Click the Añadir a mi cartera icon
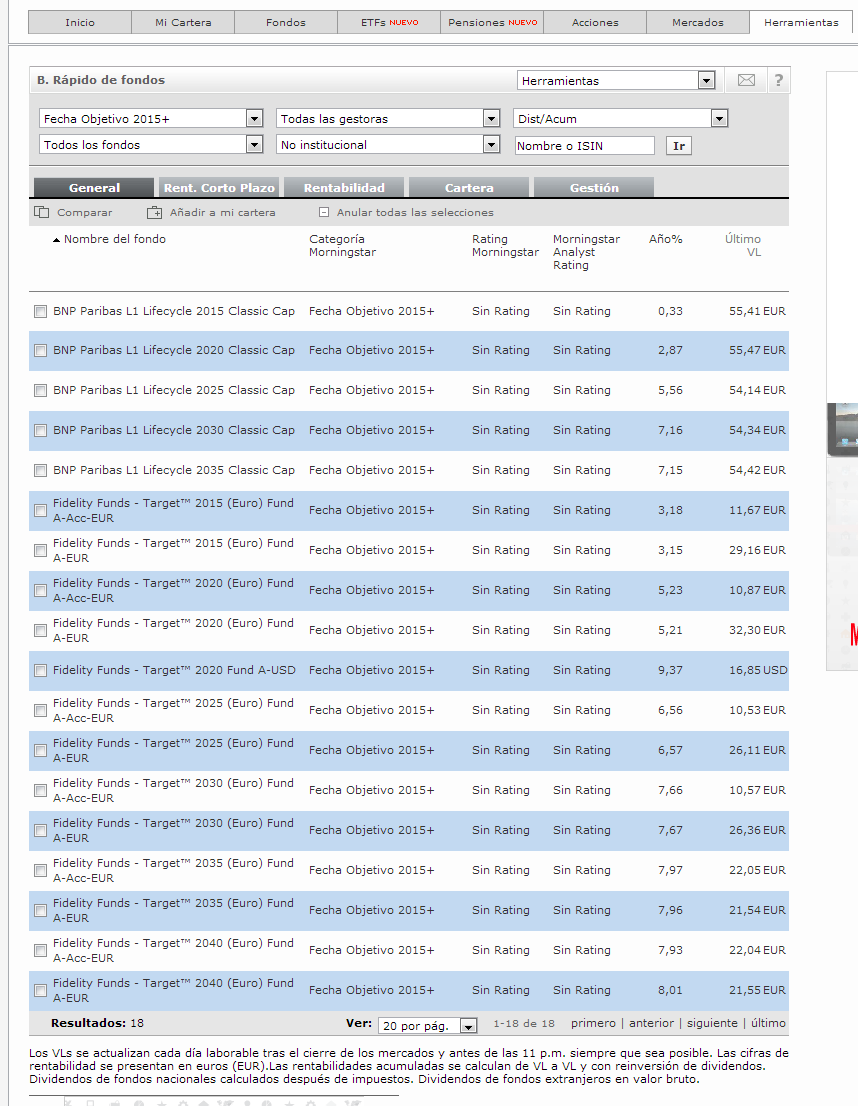858x1106 pixels. (155, 212)
